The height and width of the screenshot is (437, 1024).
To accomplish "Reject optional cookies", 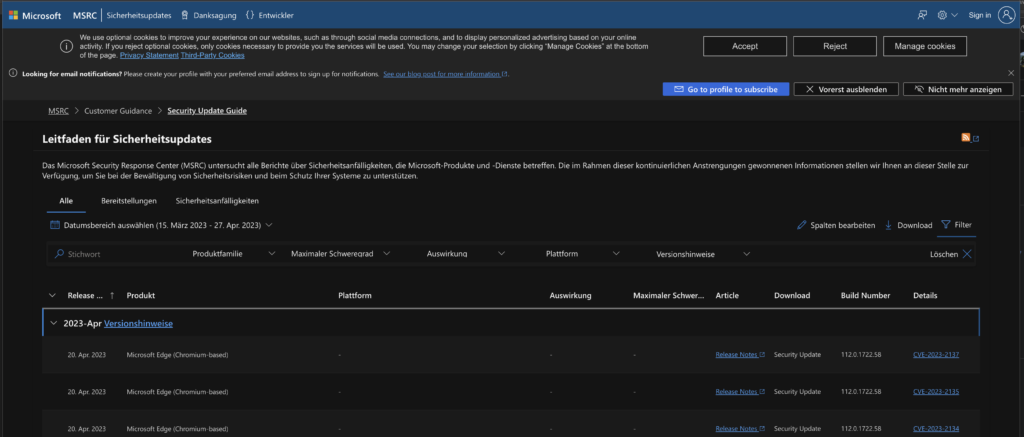I will [835, 46].
